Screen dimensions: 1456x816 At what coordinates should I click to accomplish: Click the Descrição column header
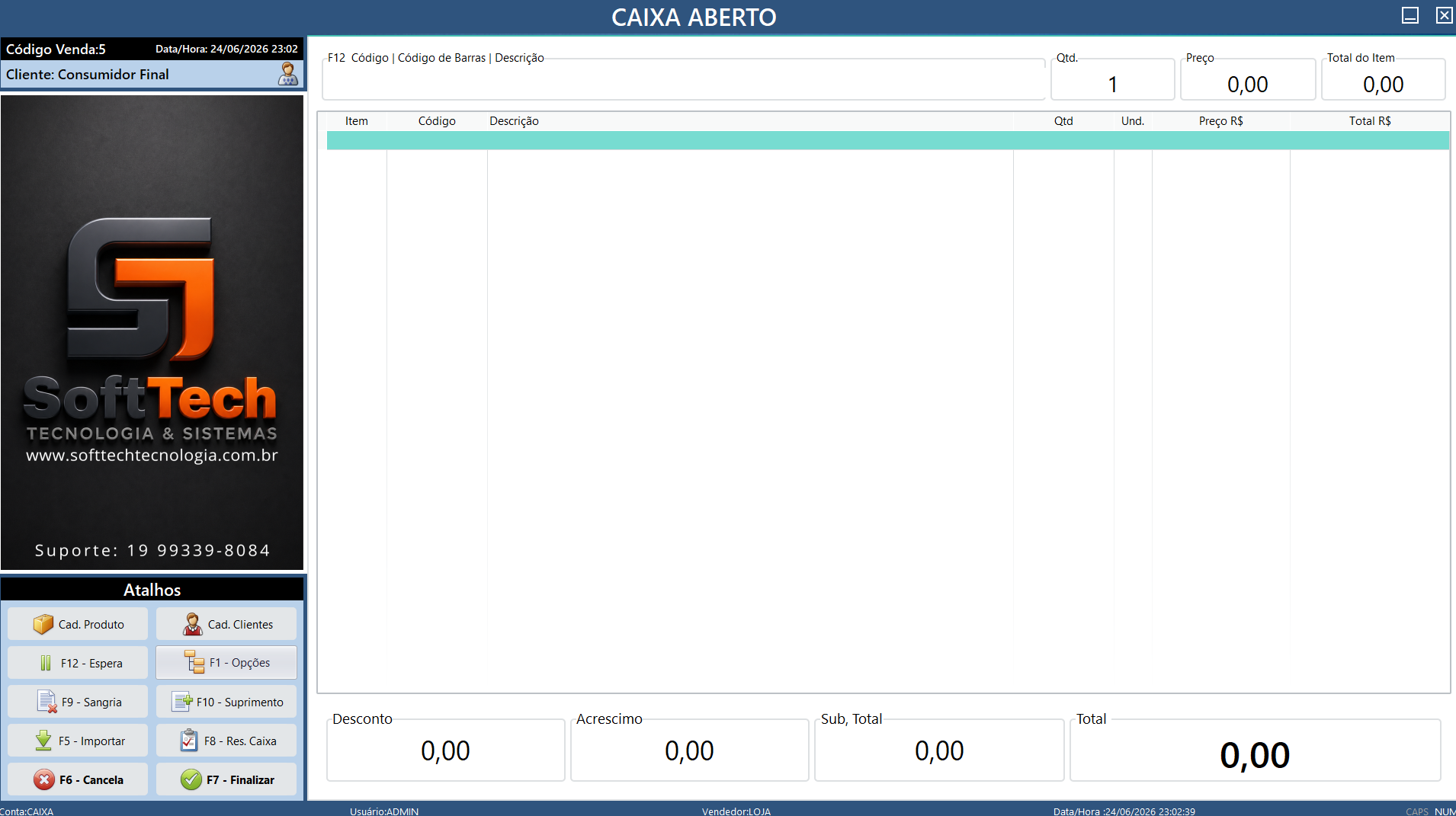click(514, 121)
